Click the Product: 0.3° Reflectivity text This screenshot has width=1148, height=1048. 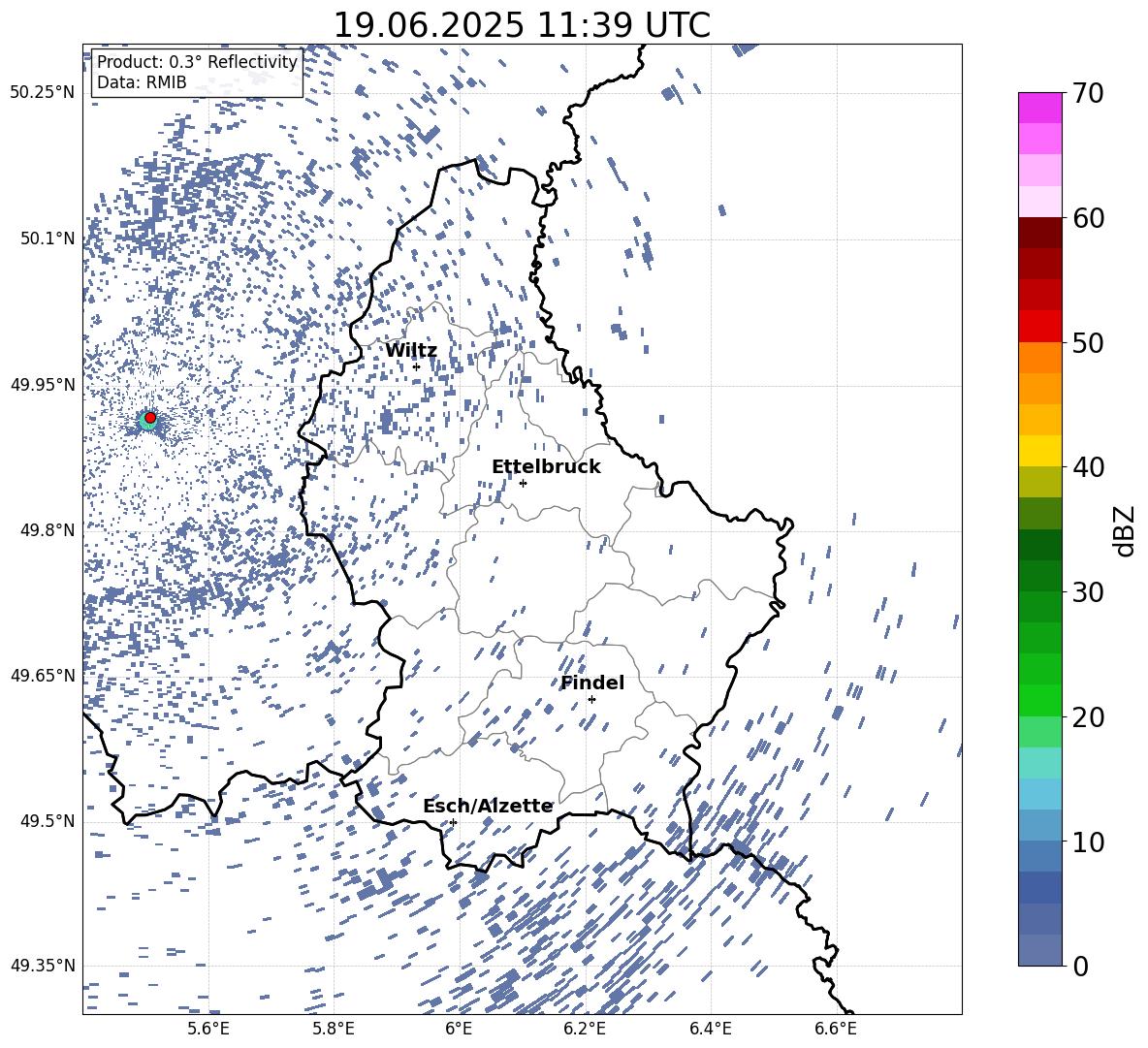[197, 62]
